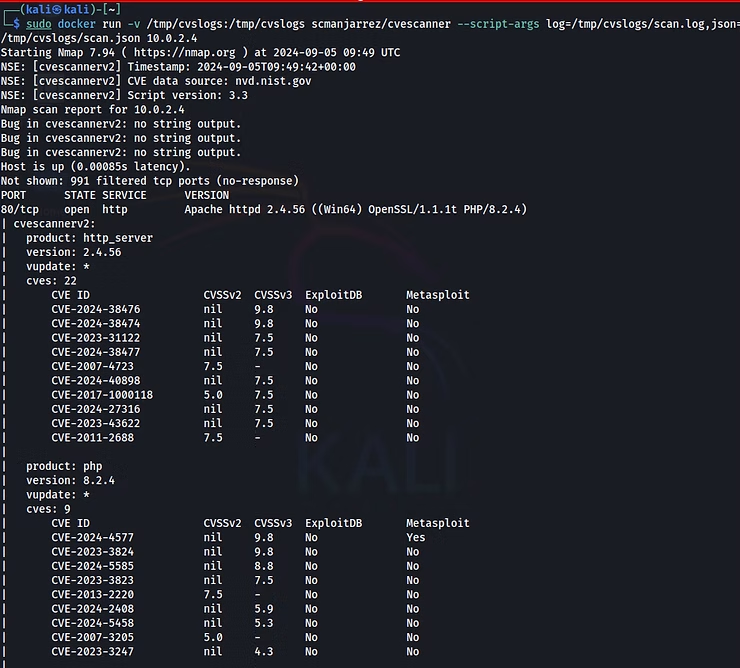Click 'https://nmap.org' URL in output
740x668 pixels.
[x=185, y=52]
